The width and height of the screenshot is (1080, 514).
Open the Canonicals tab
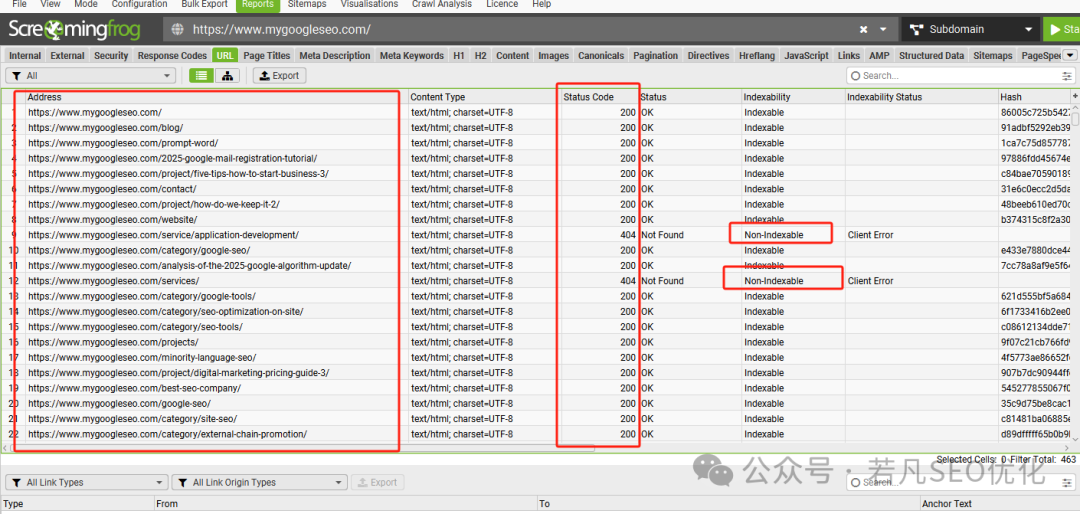coord(601,56)
